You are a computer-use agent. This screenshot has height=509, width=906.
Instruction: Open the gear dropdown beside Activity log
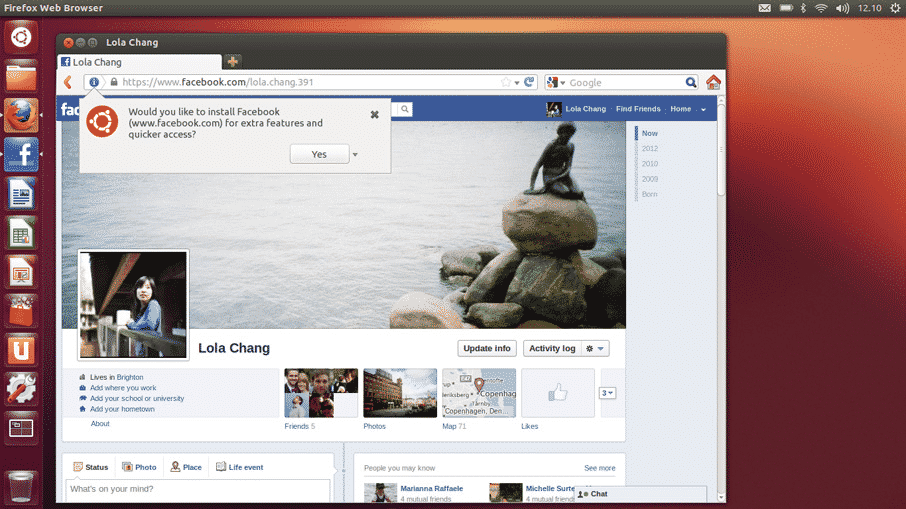[x=595, y=349]
